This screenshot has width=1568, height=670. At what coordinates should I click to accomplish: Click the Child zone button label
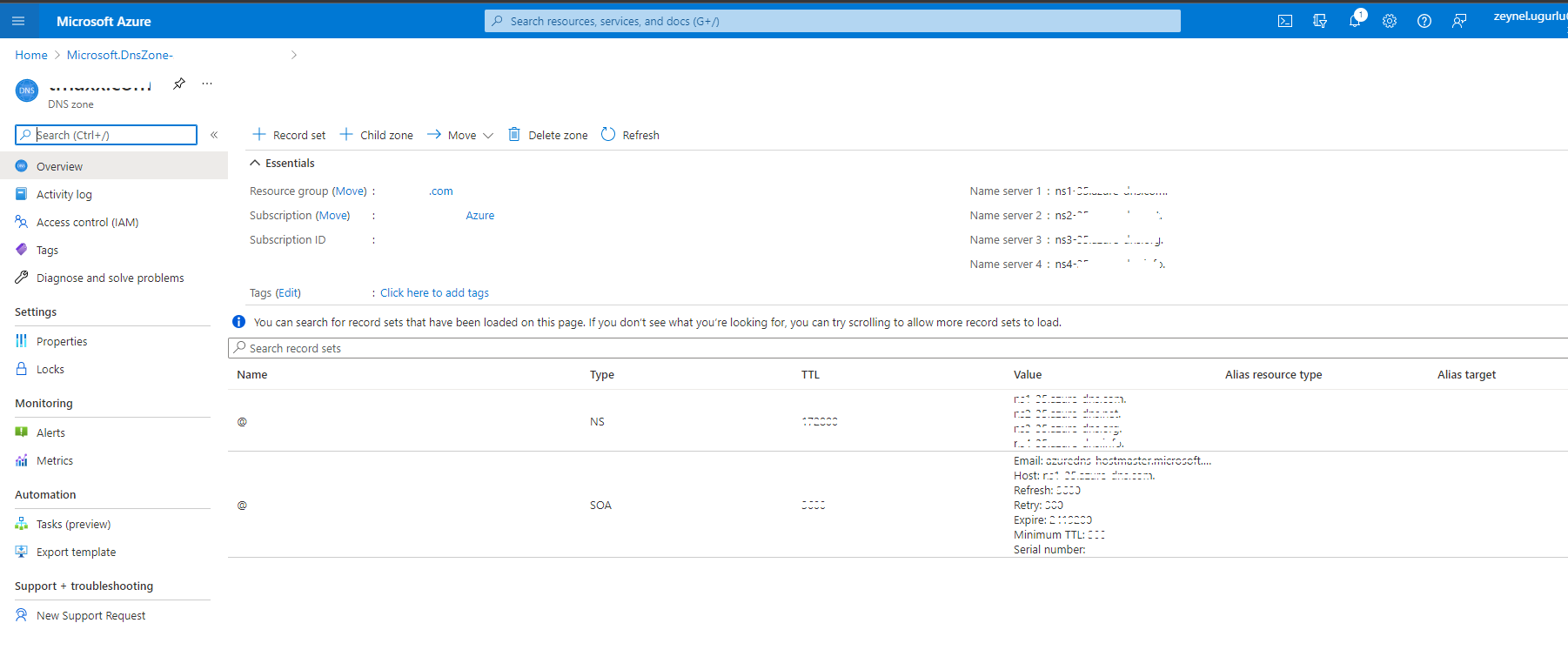[x=386, y=135]
